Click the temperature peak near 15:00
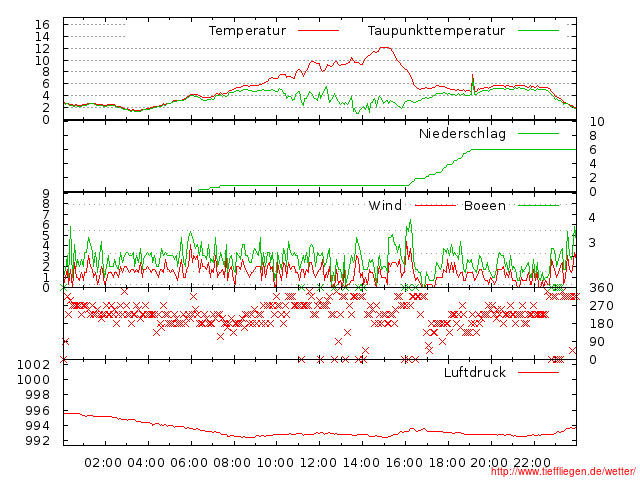 point(385,48)
